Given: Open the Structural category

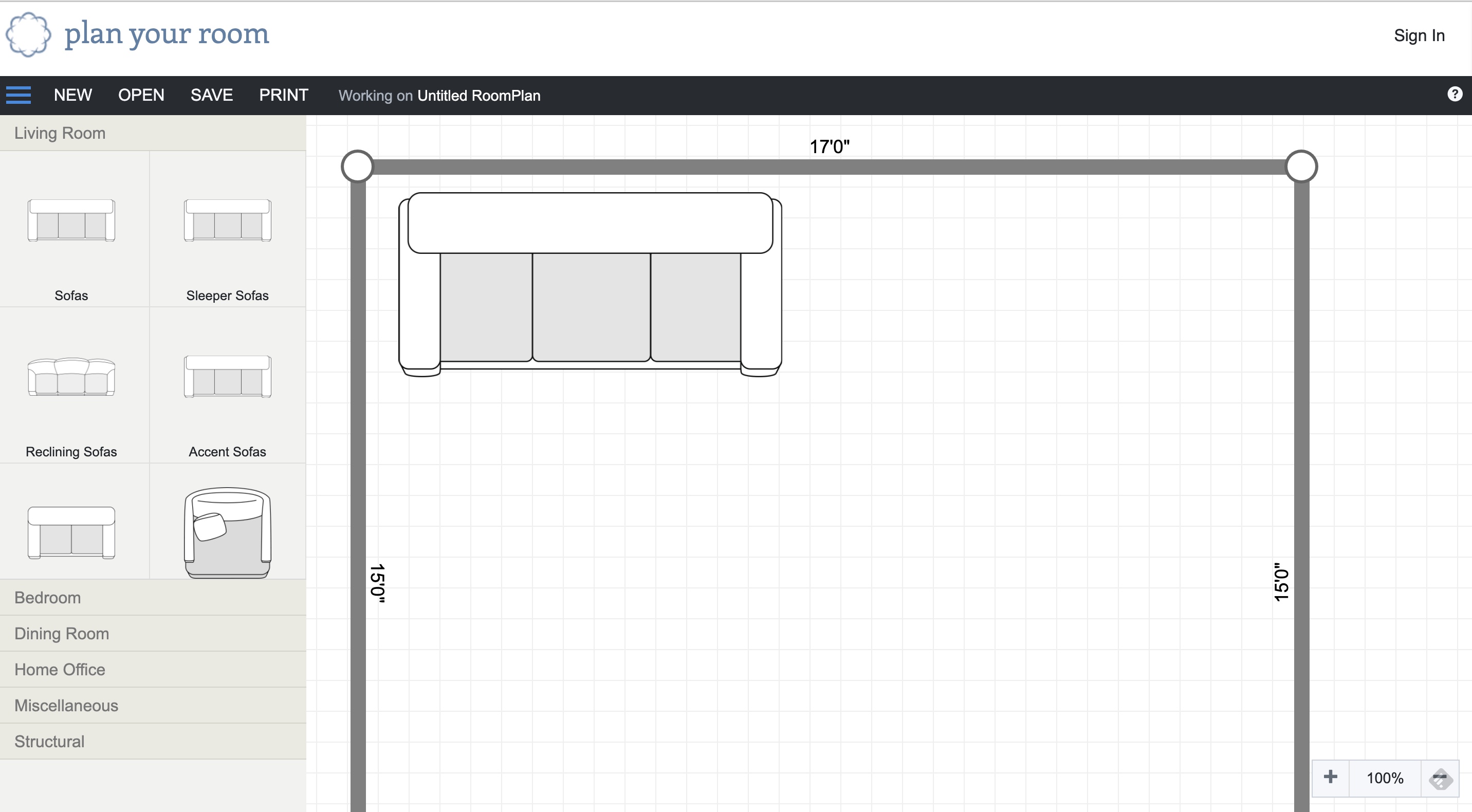Looking at the screenshot, I should 49,742.
